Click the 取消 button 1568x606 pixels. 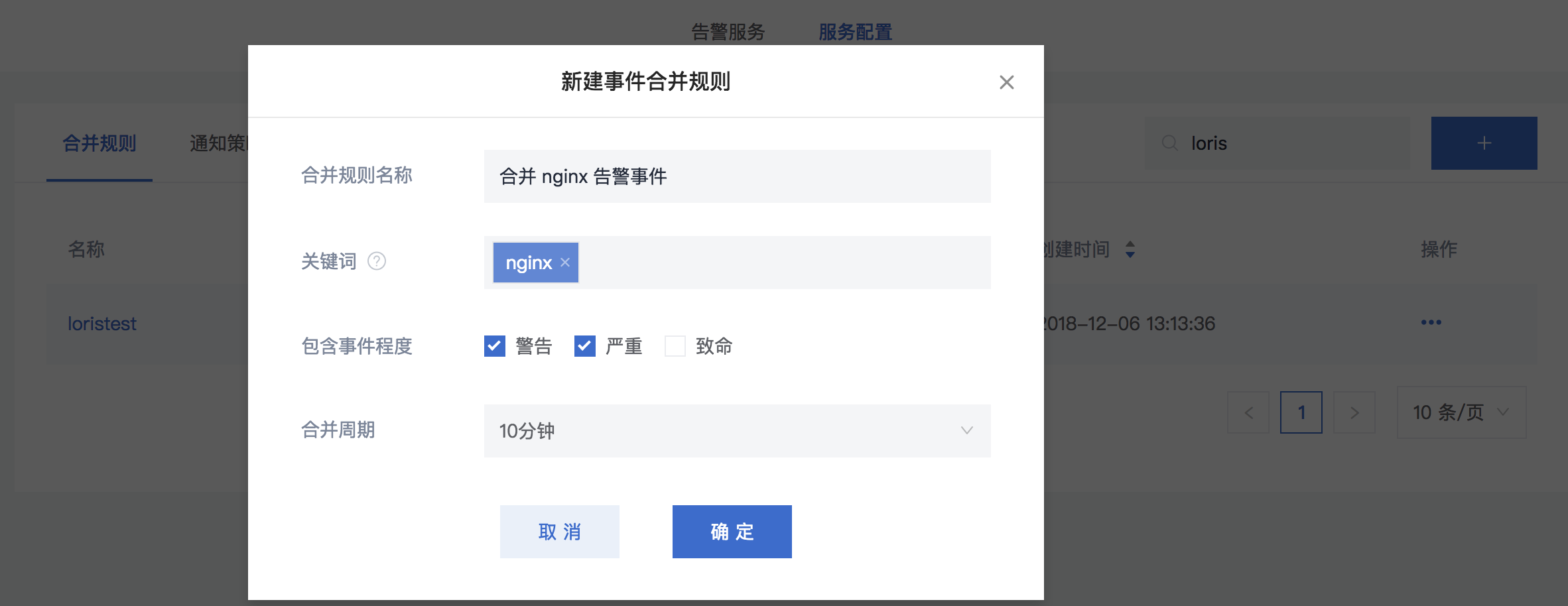click(560, 532)
